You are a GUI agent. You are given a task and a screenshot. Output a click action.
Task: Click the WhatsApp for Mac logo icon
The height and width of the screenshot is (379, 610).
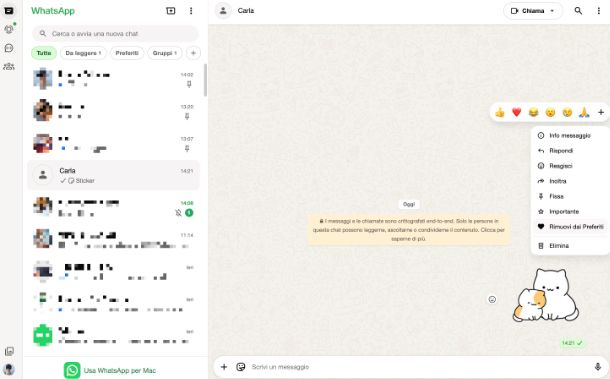pos(72,370)
